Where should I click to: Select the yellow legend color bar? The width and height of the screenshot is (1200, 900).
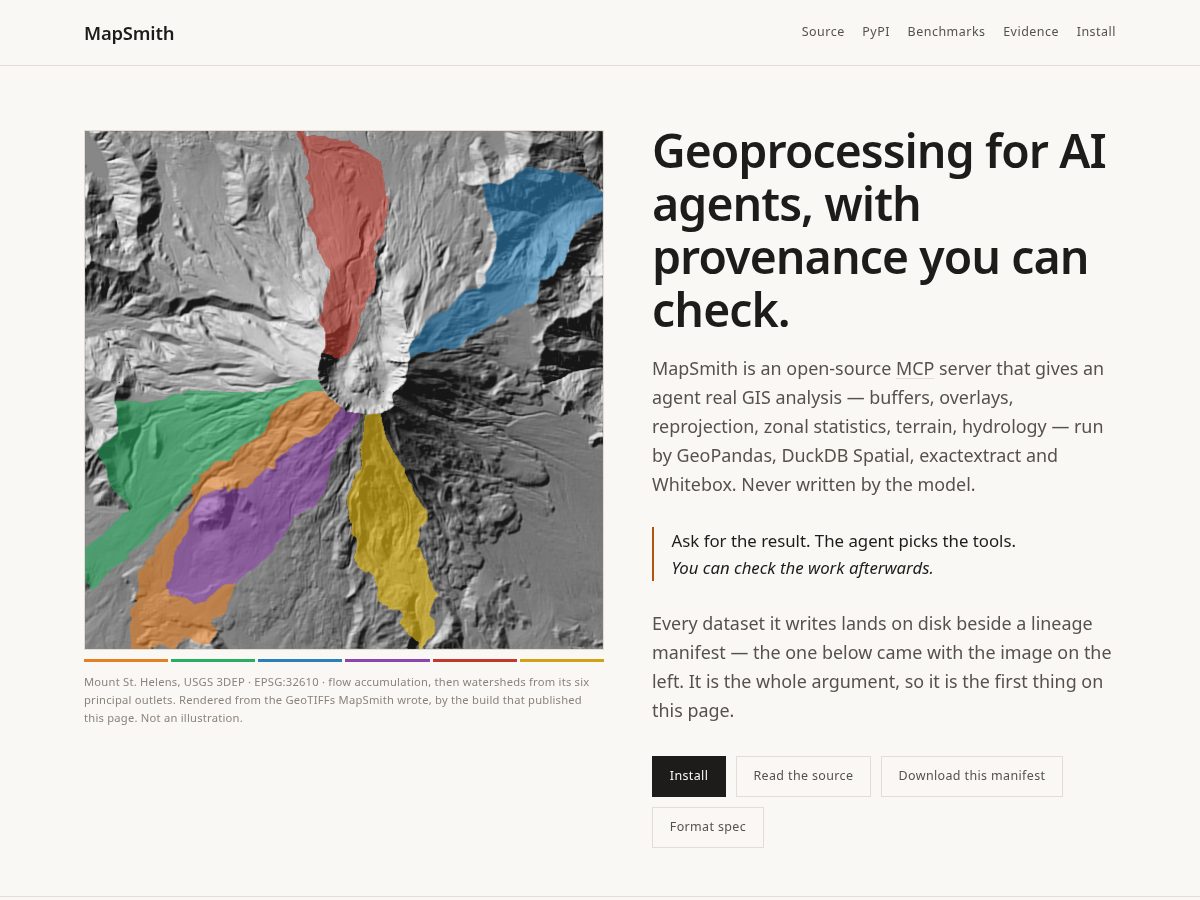click(562, 660)
